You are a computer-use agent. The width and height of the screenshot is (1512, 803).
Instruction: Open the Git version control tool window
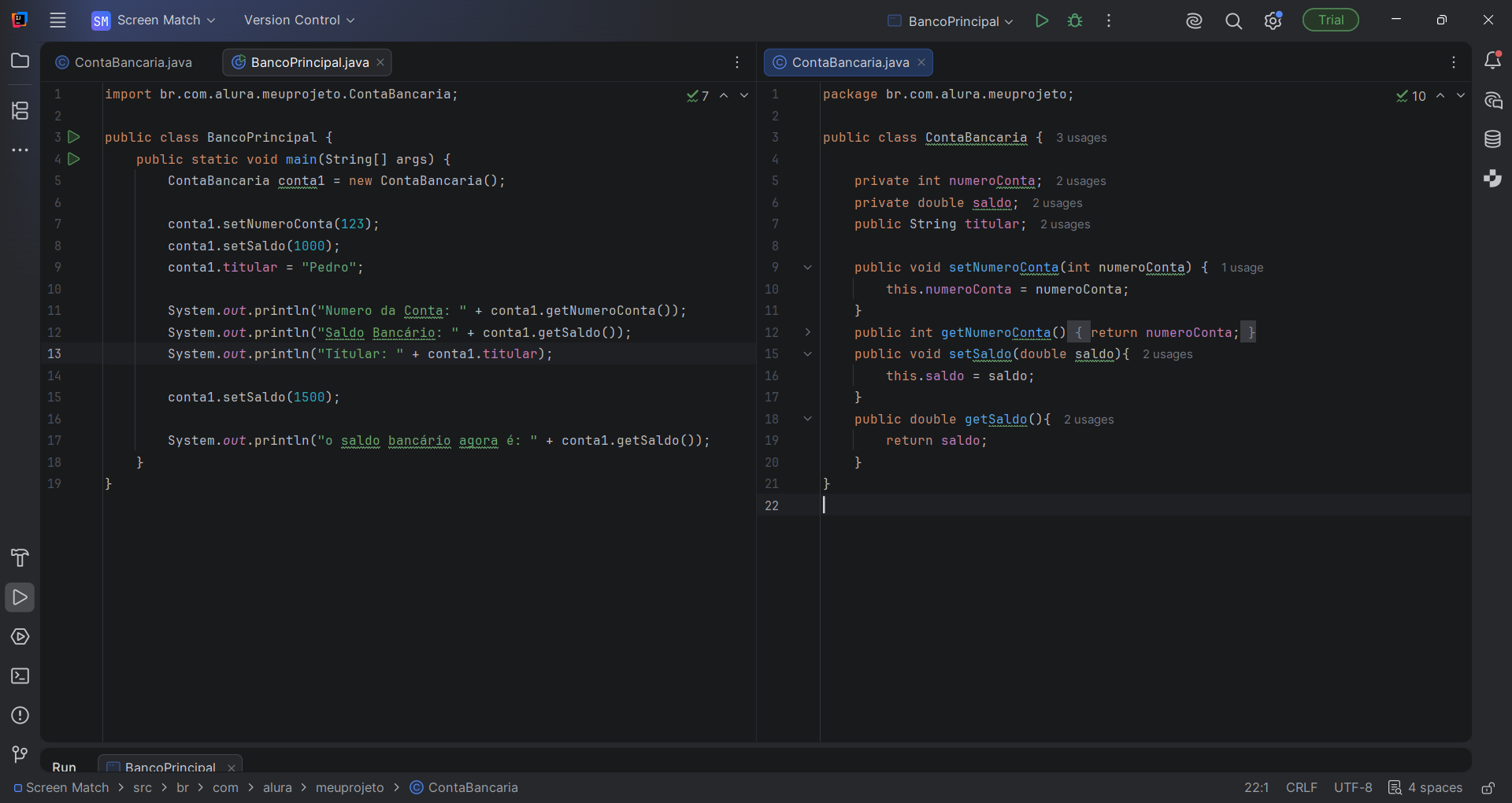click(20, 754)
